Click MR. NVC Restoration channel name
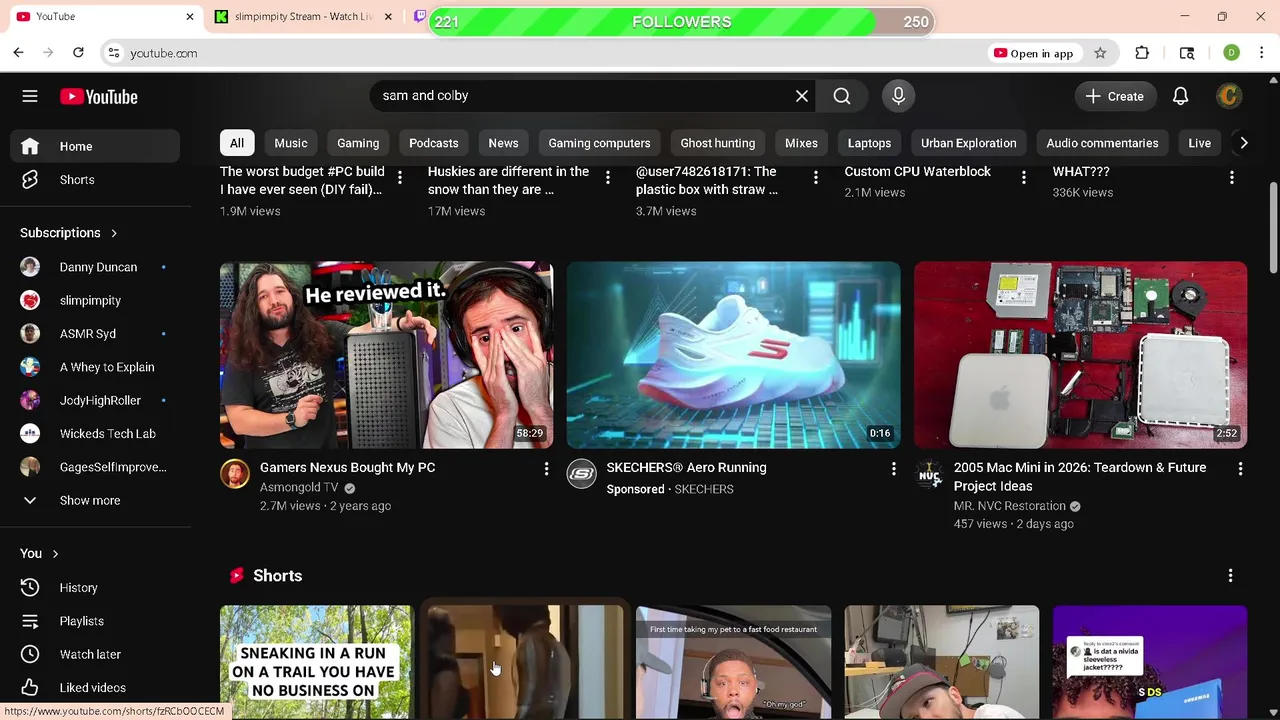 click(1009, 506)
